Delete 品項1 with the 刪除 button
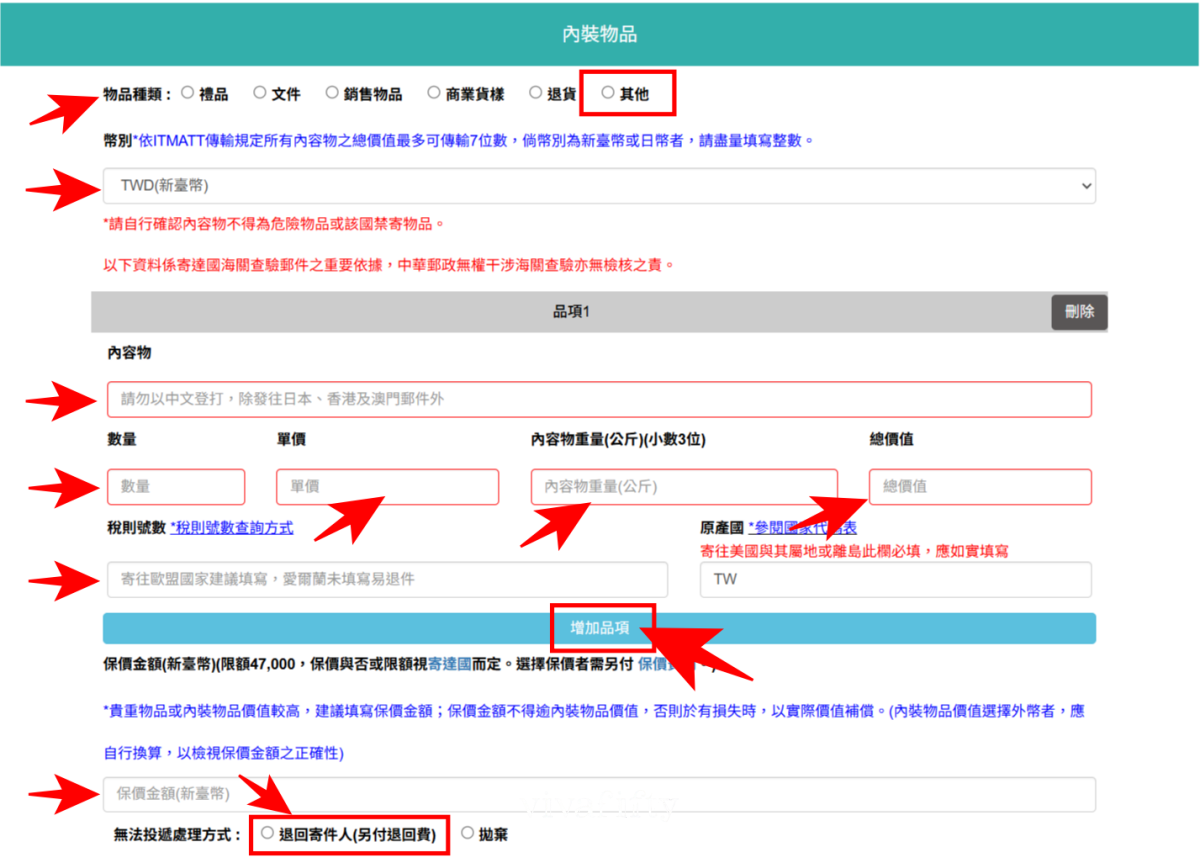Viewport: 1200px width, 863px height. [1079, 312]
